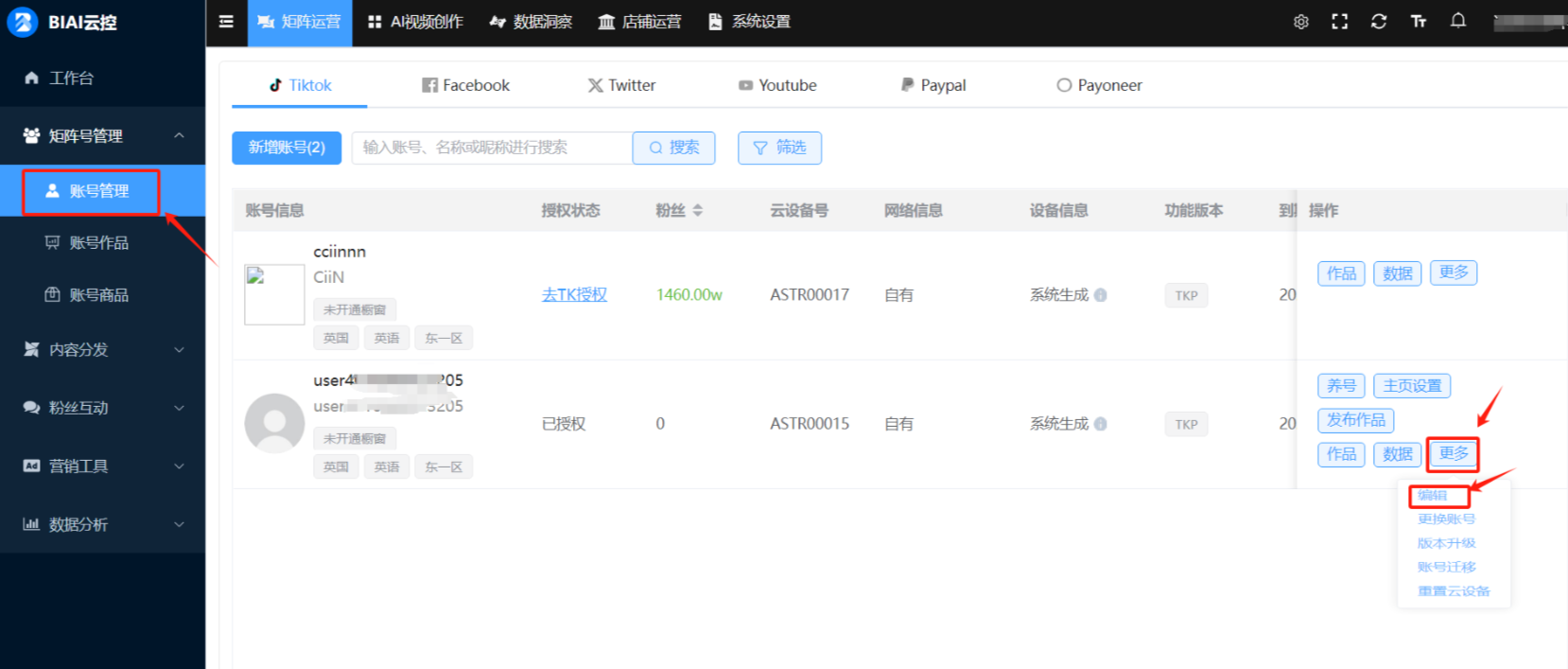Expand 营销工具 sidebar group
The height and width of the screenshot is (669, 1568).
tap(102, 466)
